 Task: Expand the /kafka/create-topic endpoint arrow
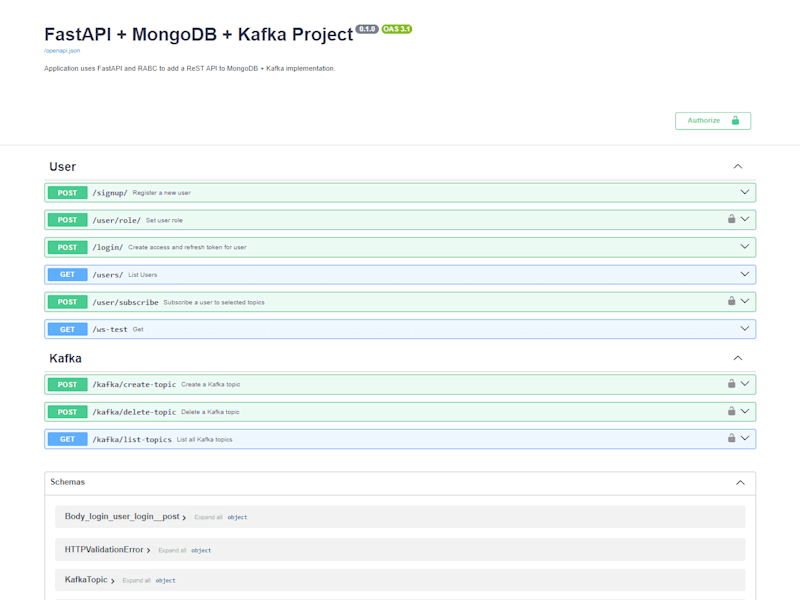tap(745, 384)
